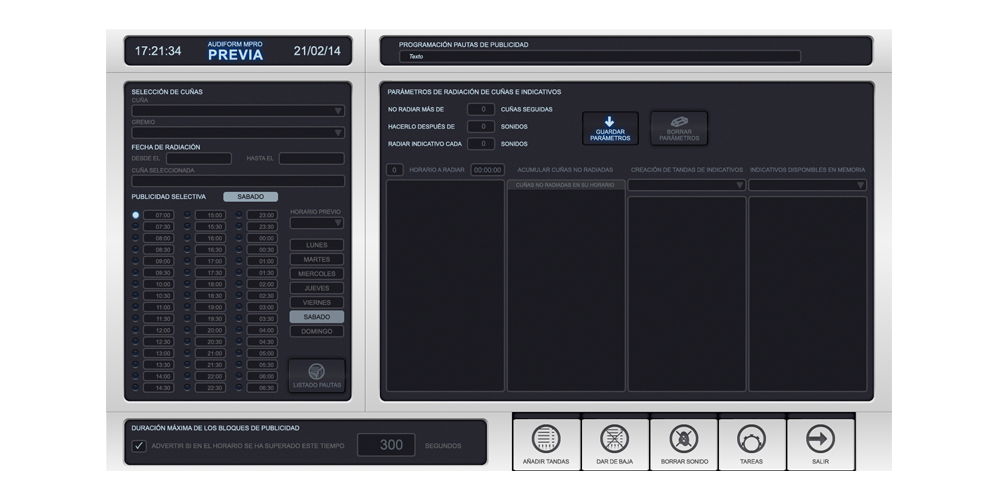Image resolution: width=1000 pixels, height=500 pixels.
Task: Click the 17:00 time value
Action: tap(210, 261)
